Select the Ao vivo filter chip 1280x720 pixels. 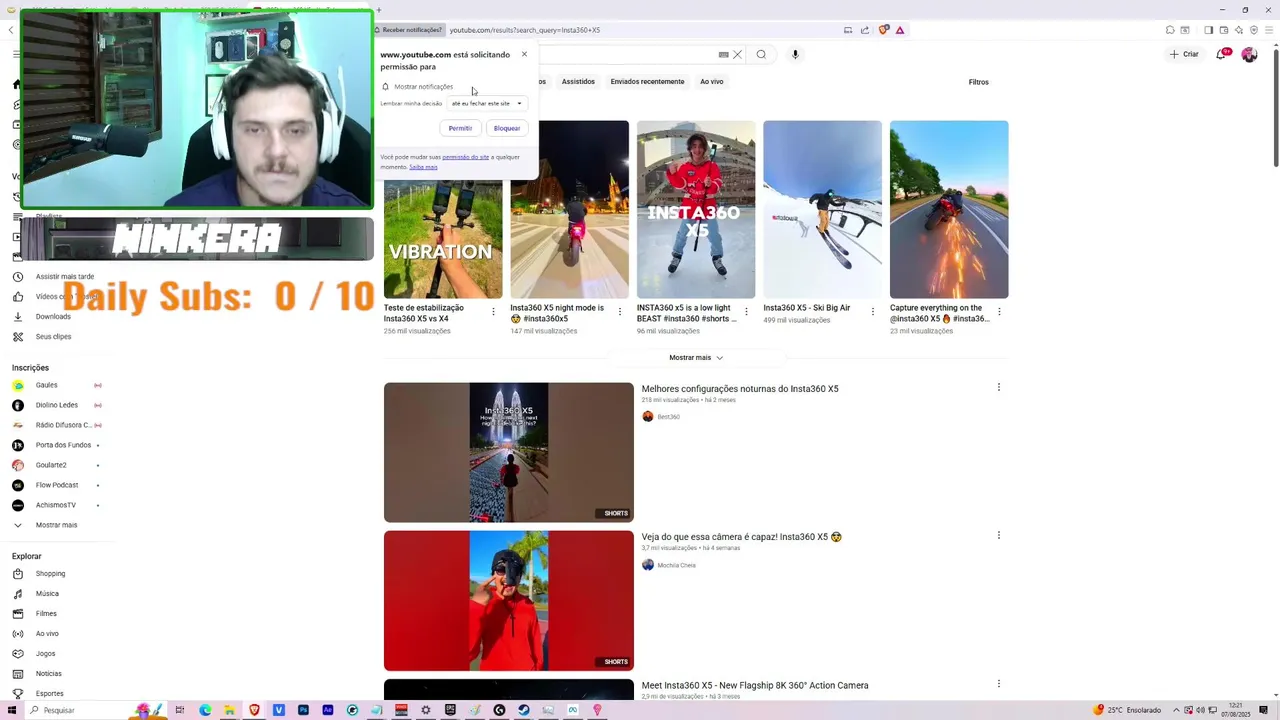tap(712, 82)
